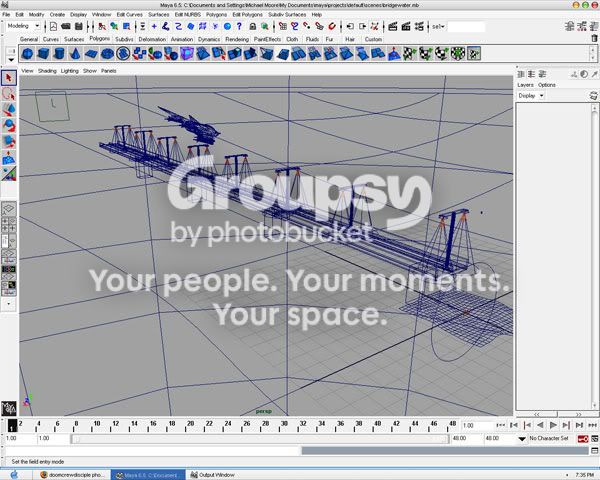This screenshot has height=480, width=600.
Task: Open the Subdiv Surfaces menu
Action: 287,15
